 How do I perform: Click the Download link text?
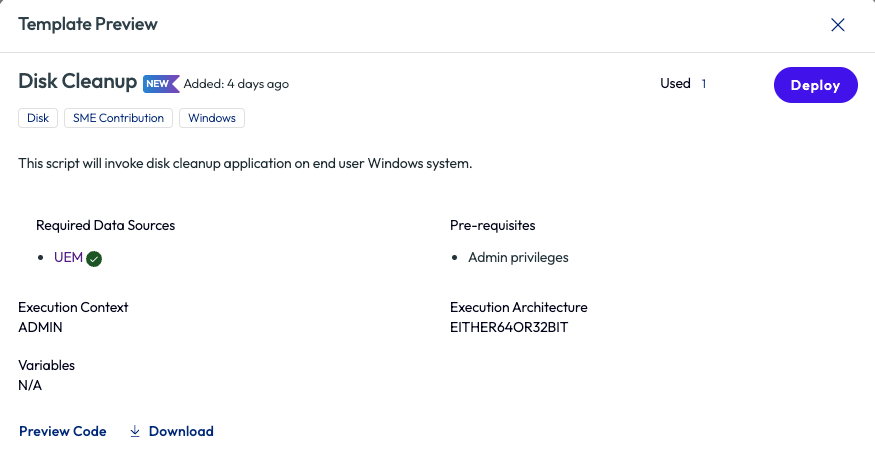[181, 431]
